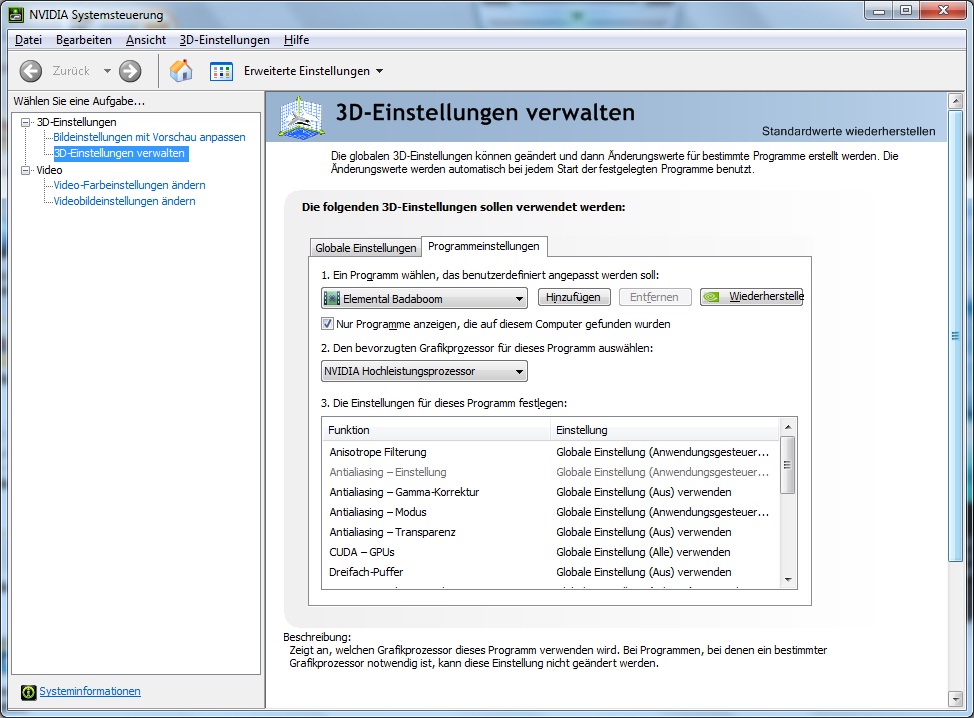Click the settings list scroll-up arrow
The height and width of the screenshot is (718, 974).
[788, 427]
